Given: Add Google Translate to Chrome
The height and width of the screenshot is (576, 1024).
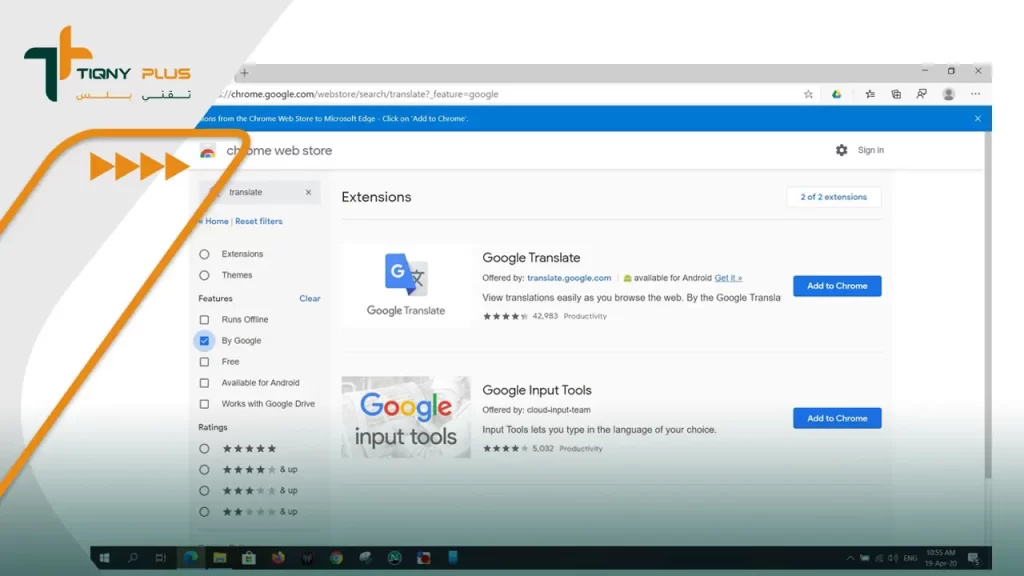Looking at the screenshot, I should [837, 286].
